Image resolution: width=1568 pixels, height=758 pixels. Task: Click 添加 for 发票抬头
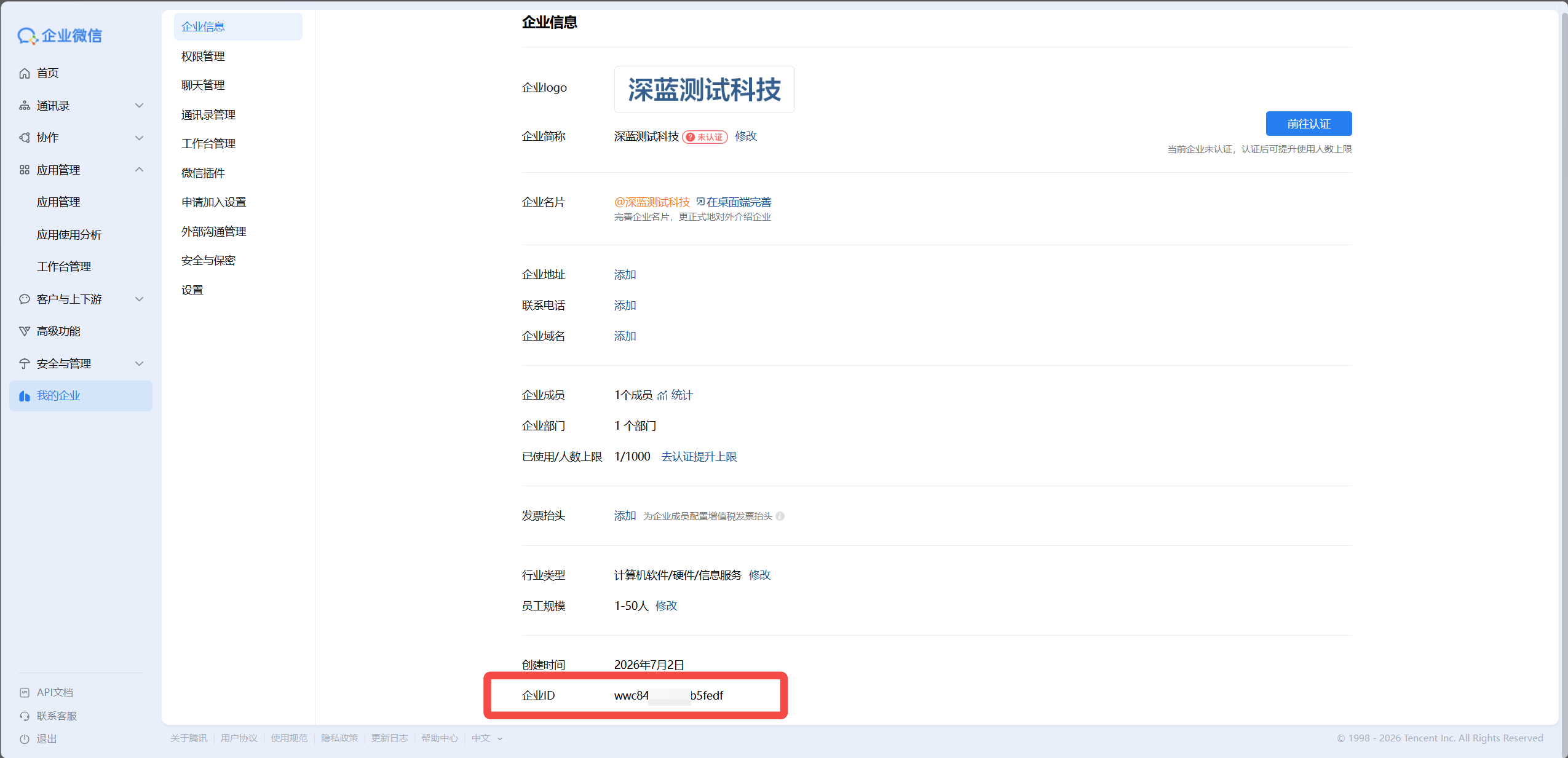[625, 516]
